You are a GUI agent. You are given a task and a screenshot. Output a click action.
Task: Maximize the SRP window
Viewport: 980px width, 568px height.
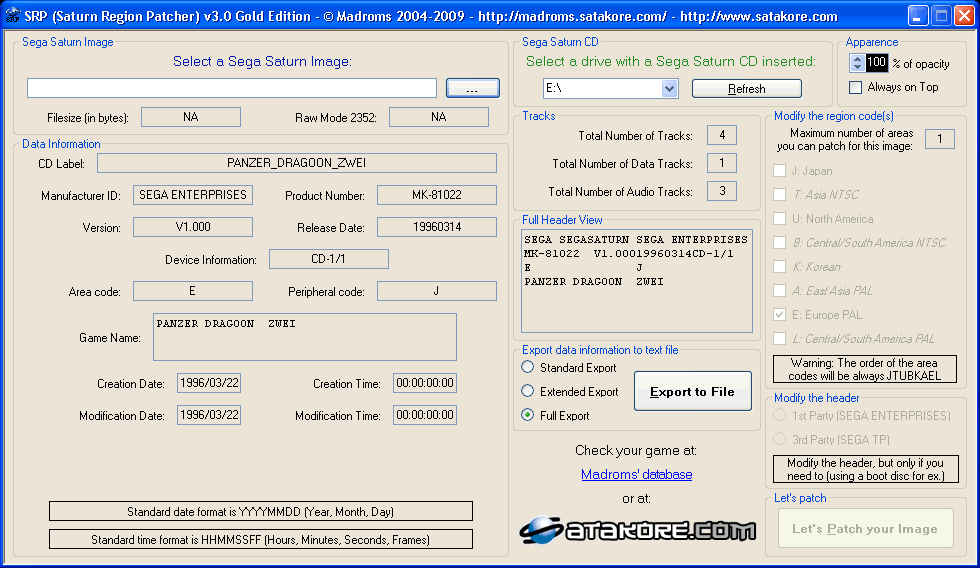pyautogui.click(x=941, y=16)
